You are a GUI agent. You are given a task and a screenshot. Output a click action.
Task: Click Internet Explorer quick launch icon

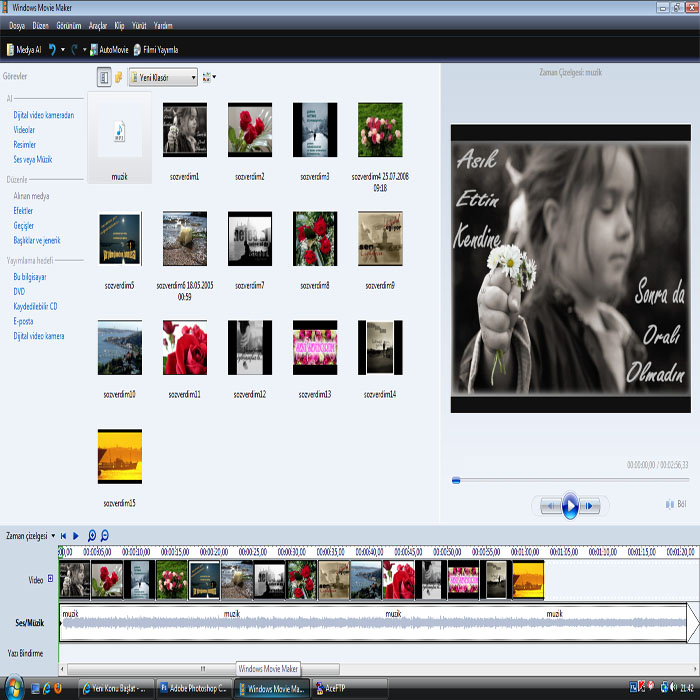click(46, 688)
